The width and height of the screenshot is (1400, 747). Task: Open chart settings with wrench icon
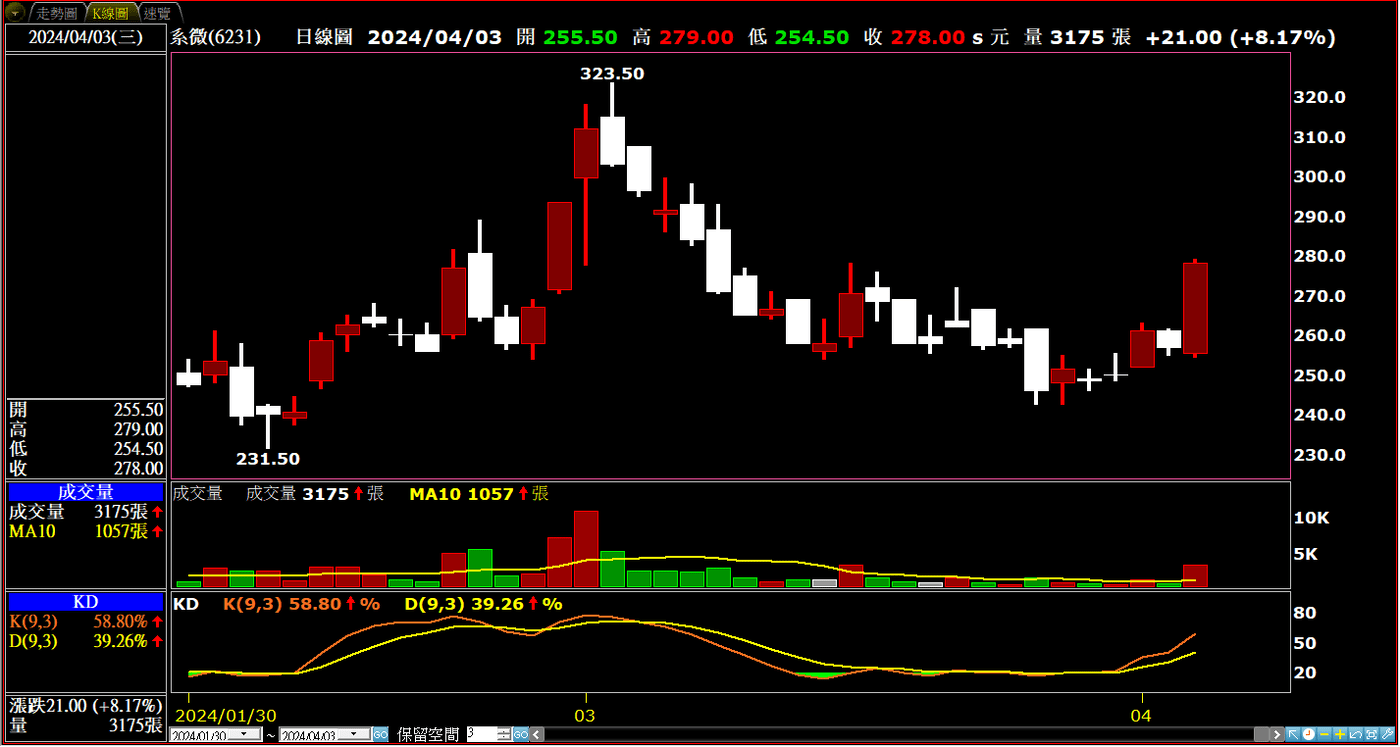[1387, 734]
